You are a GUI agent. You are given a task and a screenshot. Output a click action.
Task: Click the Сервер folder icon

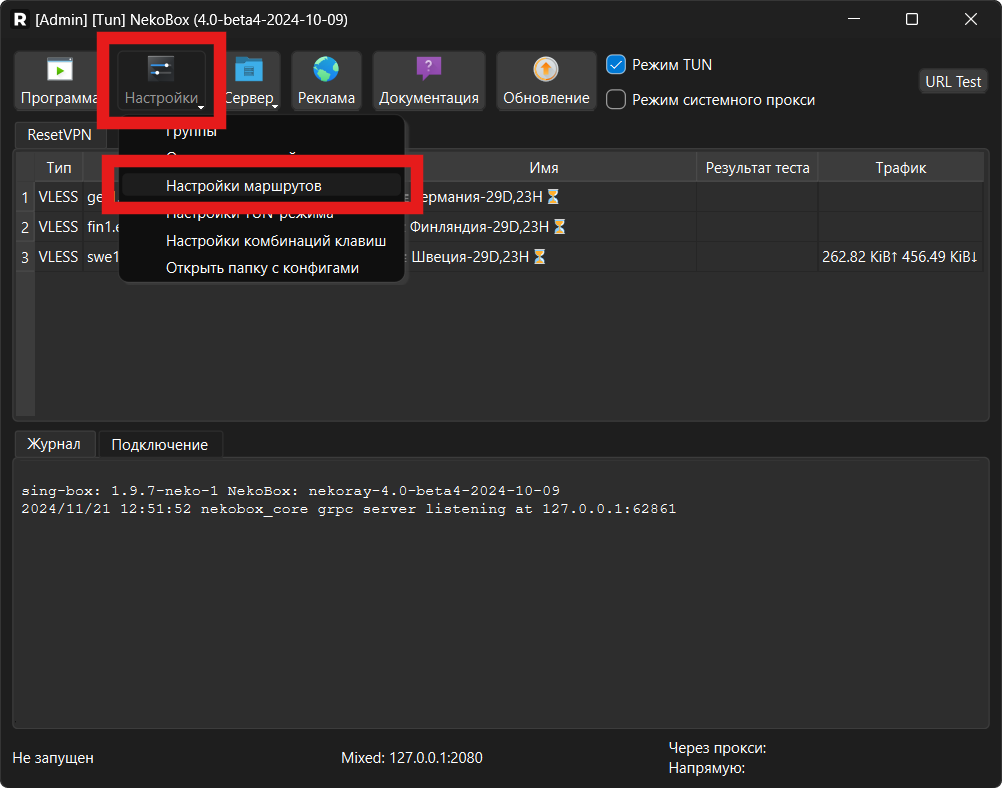(x=249, y=69)
